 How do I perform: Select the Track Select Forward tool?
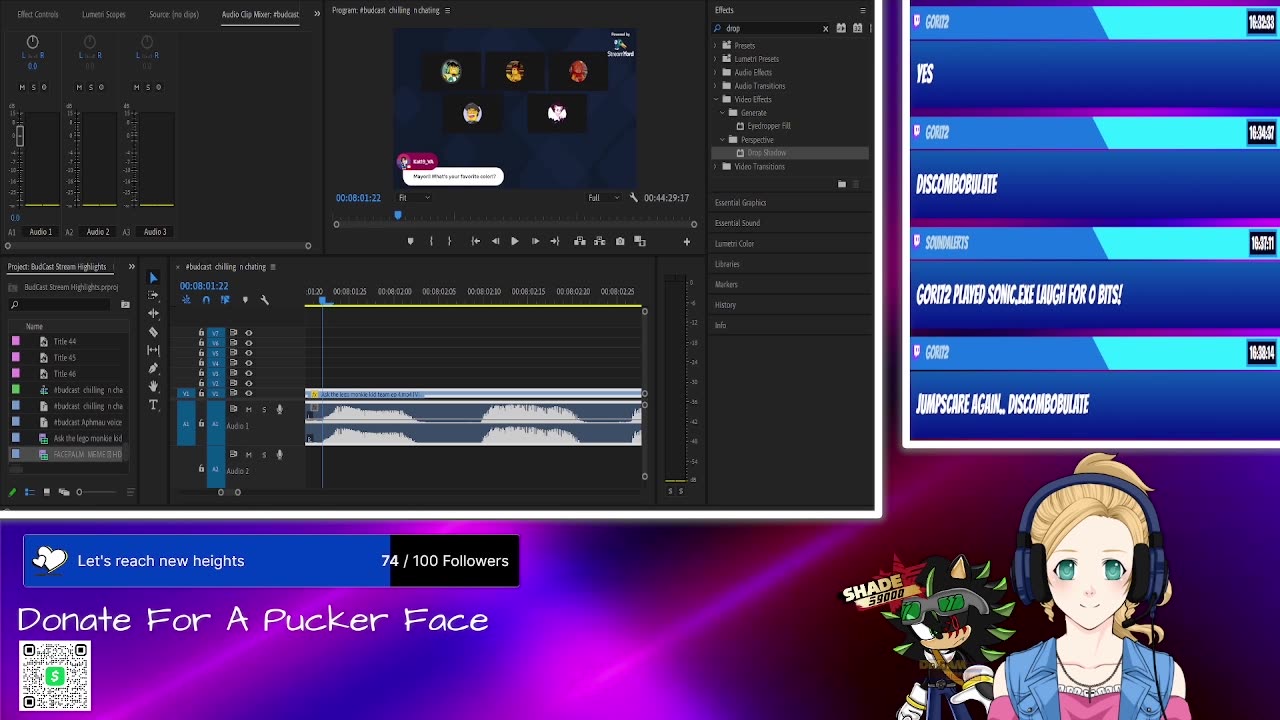coord(153,295)
